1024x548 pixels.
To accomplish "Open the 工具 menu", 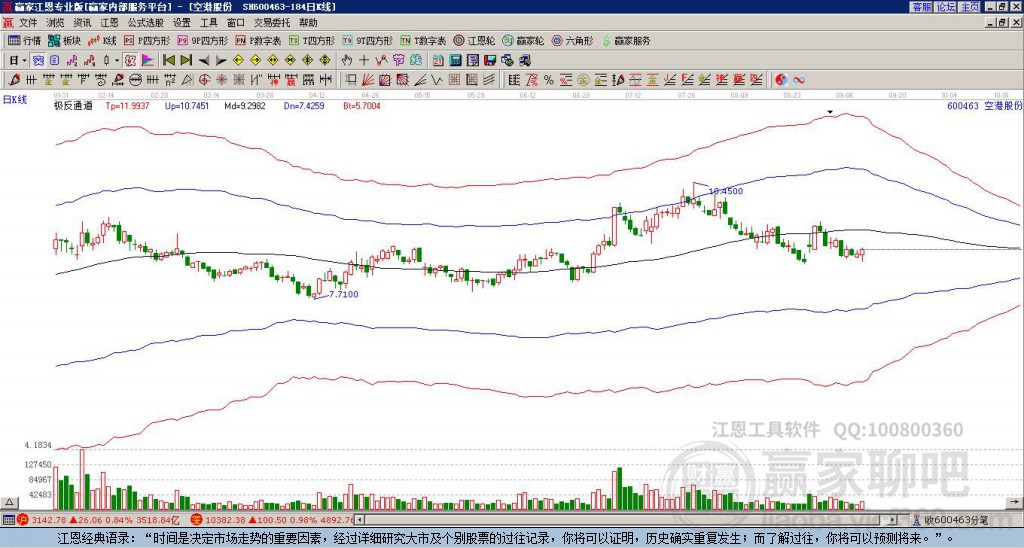I will (208, 23).
